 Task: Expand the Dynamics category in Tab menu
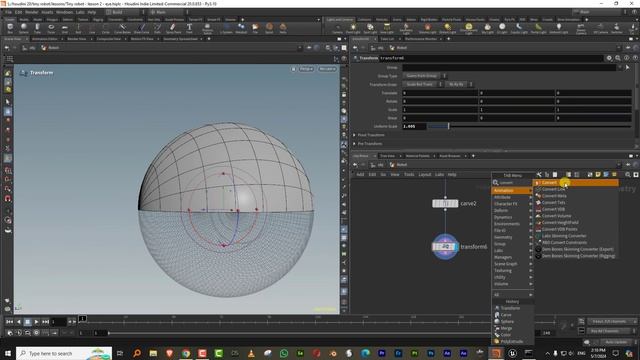pos(513,217)
